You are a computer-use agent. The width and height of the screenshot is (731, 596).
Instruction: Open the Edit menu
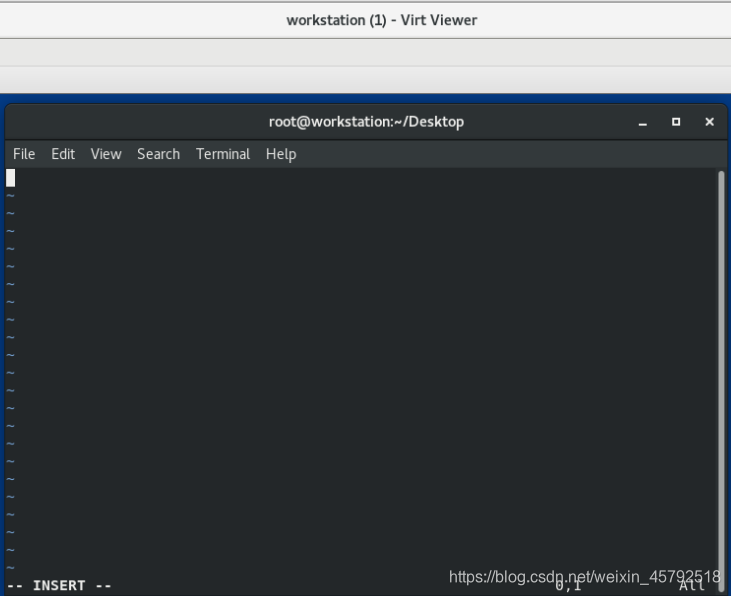(63, 154)
